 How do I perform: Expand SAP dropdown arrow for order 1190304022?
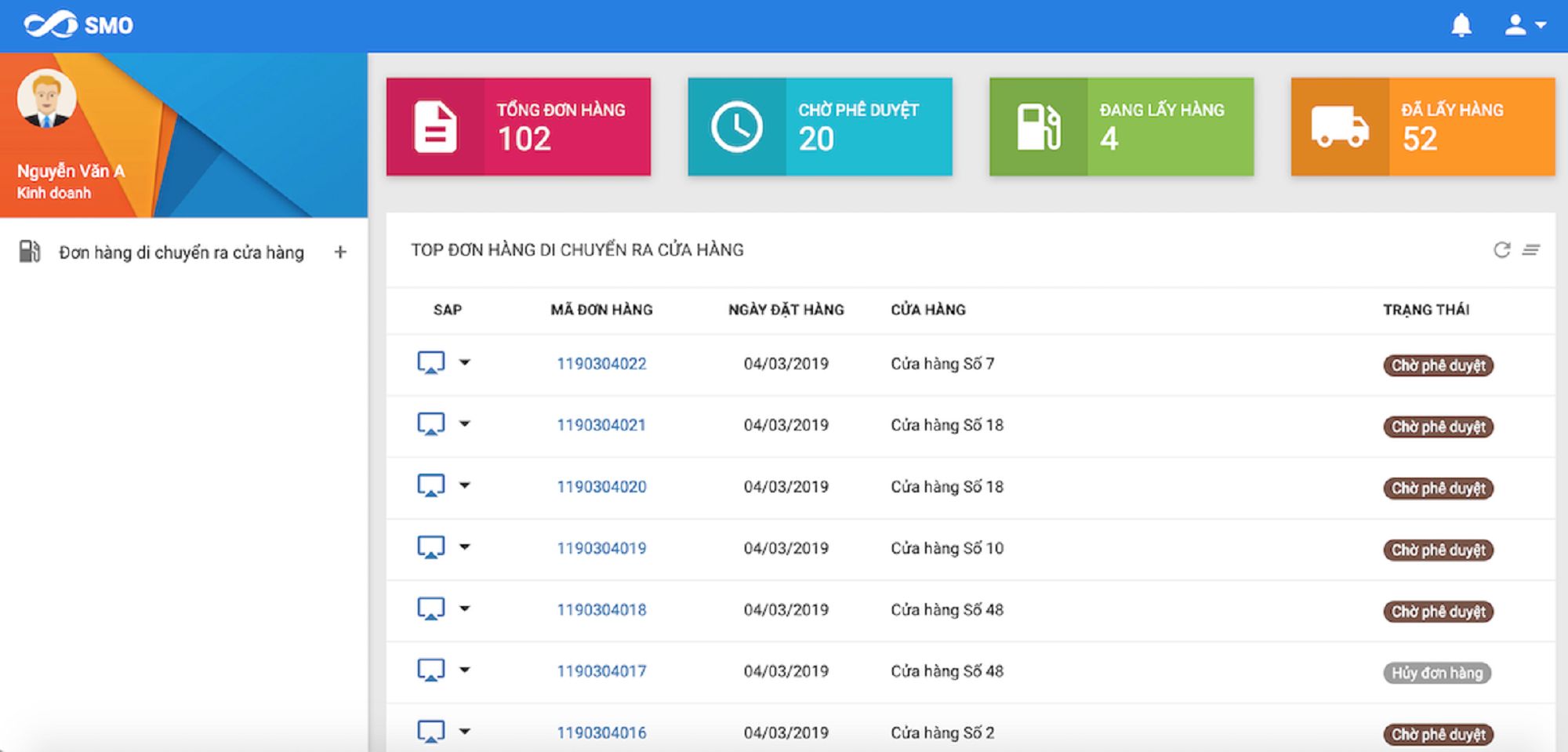465,362
